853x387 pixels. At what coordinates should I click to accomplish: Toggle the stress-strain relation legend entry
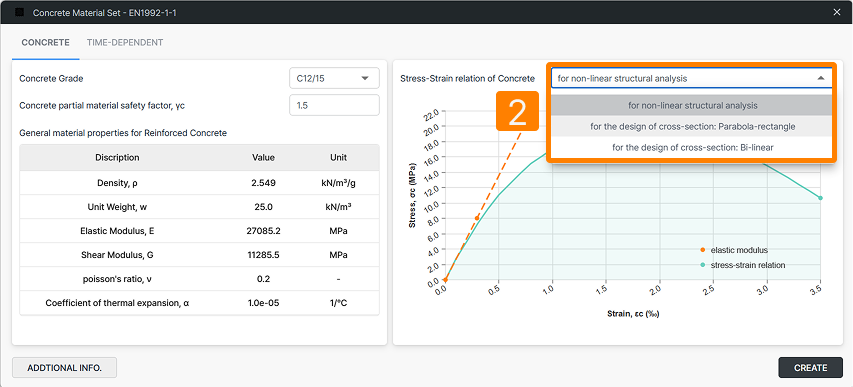[742, 265]
